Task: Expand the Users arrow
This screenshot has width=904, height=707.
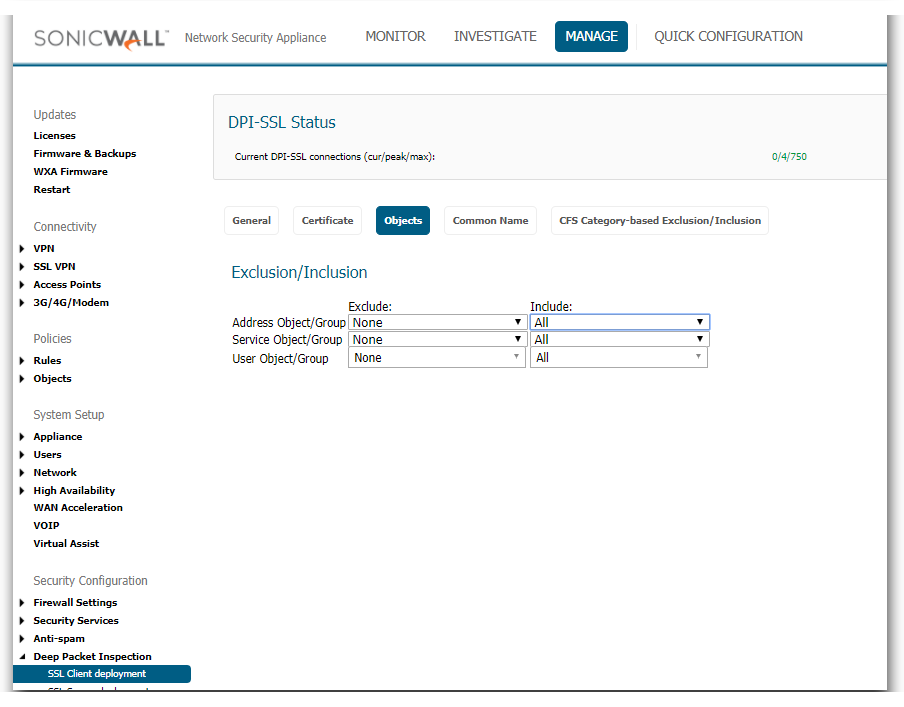Action: pyautogui.click(x=22, y=454)
